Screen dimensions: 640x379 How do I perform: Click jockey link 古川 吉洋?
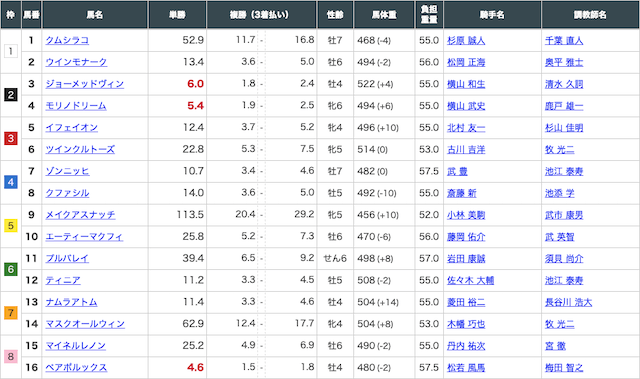pyautogui.click(x=466, y=149)
